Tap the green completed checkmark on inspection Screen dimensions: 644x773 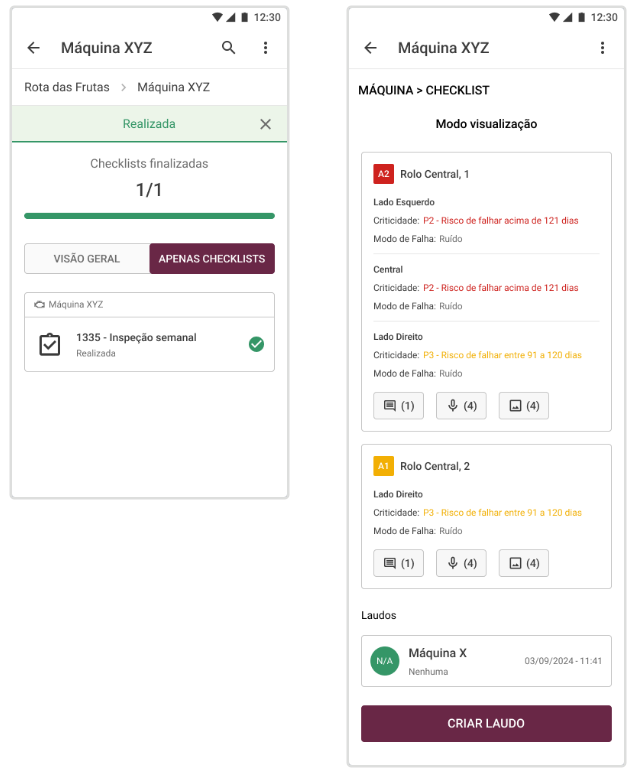[x=256, y=344]
